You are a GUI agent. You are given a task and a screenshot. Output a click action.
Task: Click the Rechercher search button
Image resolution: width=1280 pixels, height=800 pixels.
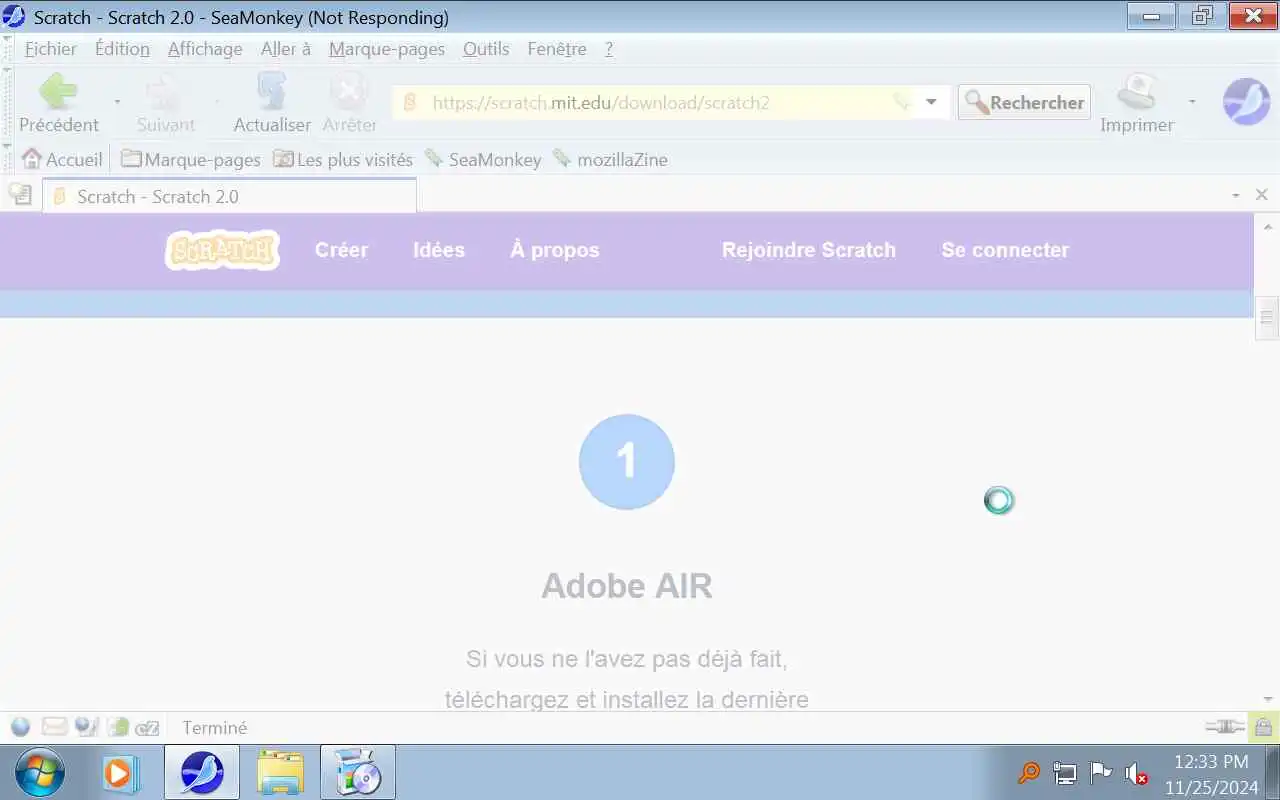click(x=1024, y=102)
